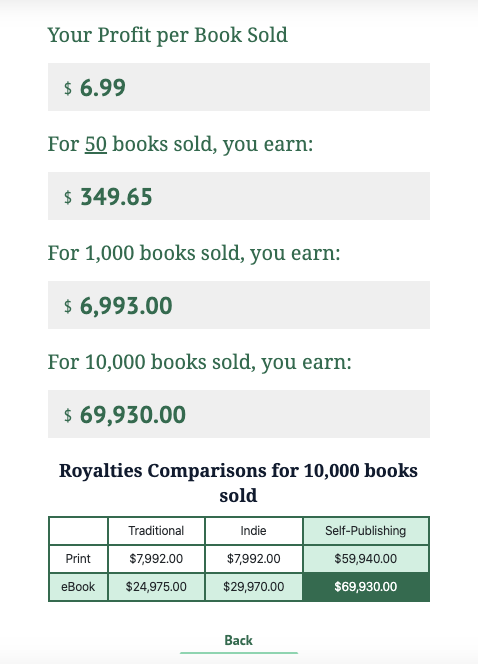The image size is (478, 664).
Task: Select the 69,930.00 earnings field
Action: [x=239, y=414]
